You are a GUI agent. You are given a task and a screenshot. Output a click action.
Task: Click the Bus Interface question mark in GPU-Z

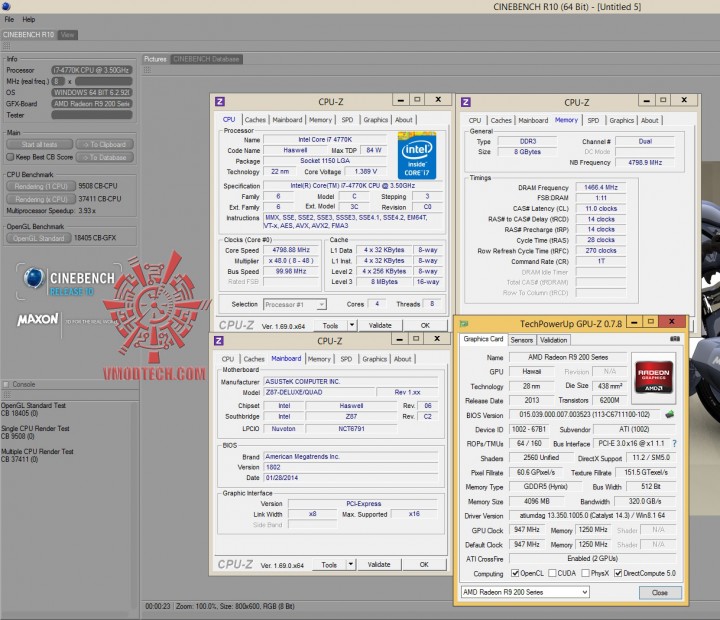pos(674,444)
